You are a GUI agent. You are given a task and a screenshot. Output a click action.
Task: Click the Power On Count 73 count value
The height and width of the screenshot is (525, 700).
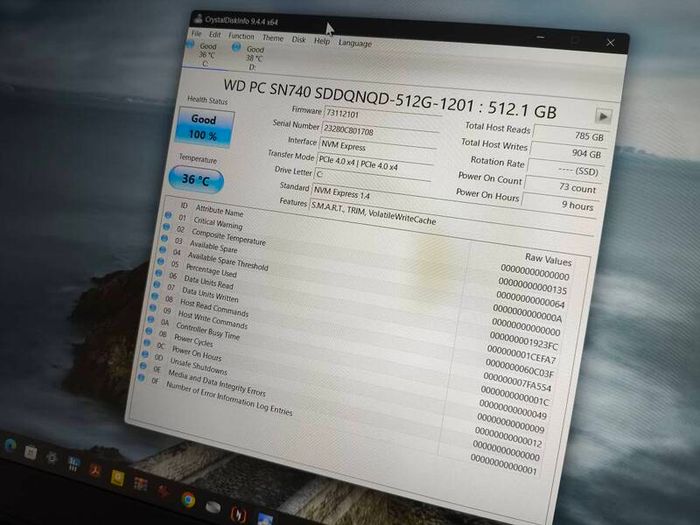point(562,187)
